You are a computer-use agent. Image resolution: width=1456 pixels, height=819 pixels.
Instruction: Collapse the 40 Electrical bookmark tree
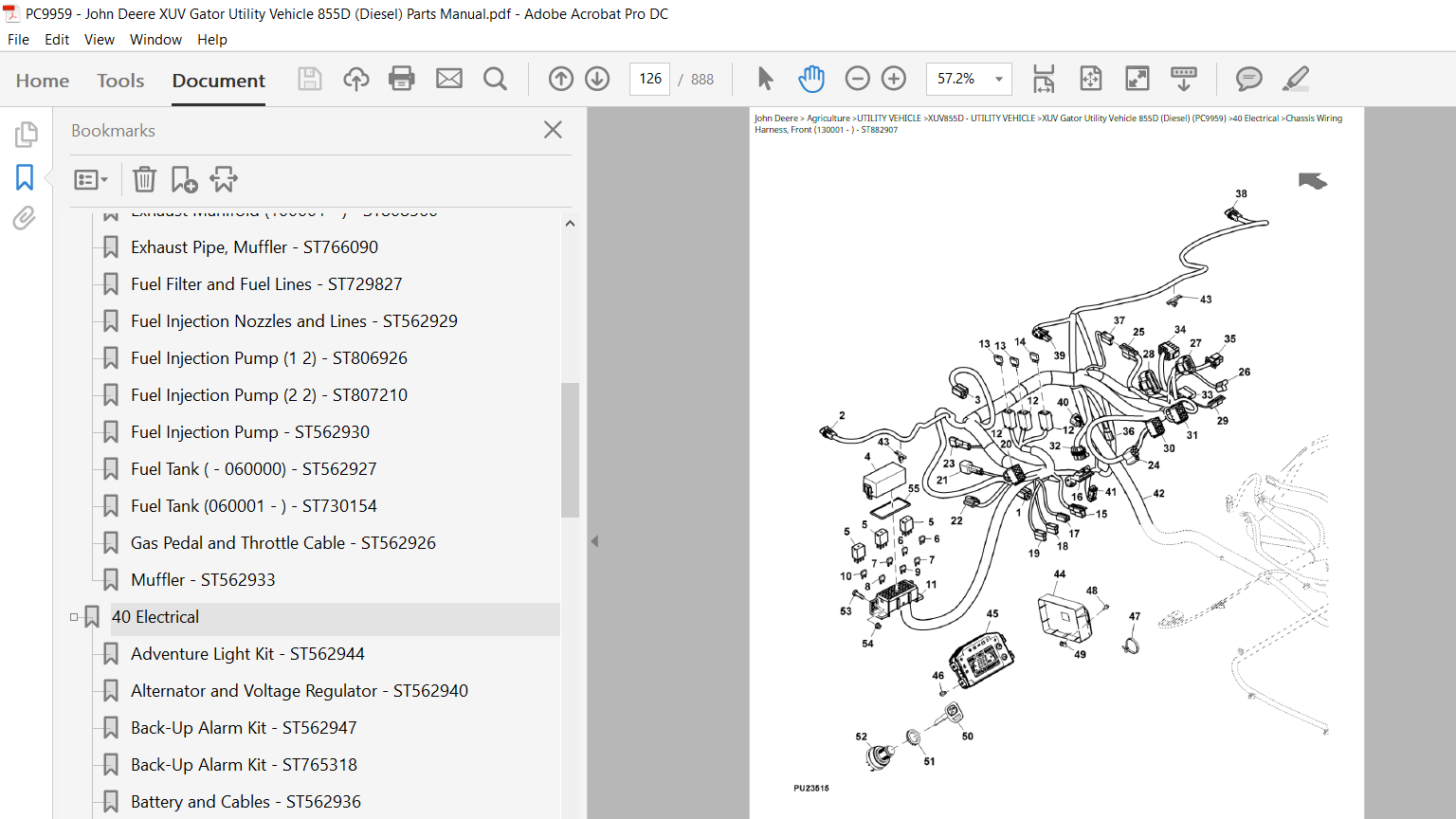74,617
